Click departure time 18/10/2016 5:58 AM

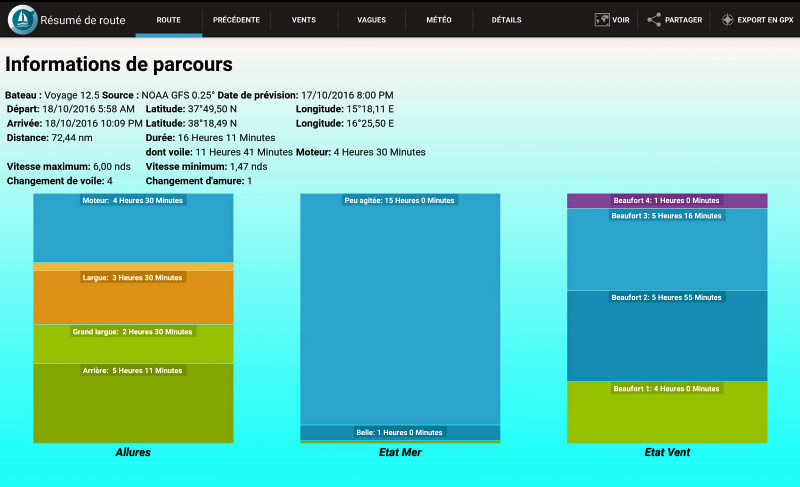88,109
